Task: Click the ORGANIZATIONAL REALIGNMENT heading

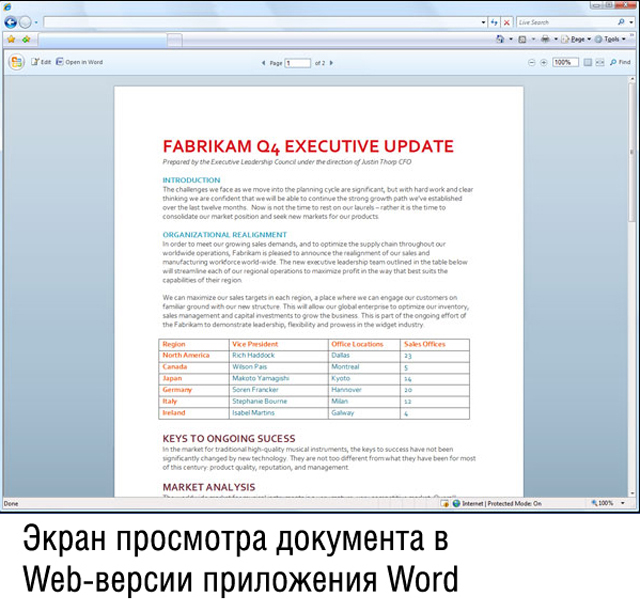Action: (224, 235)
